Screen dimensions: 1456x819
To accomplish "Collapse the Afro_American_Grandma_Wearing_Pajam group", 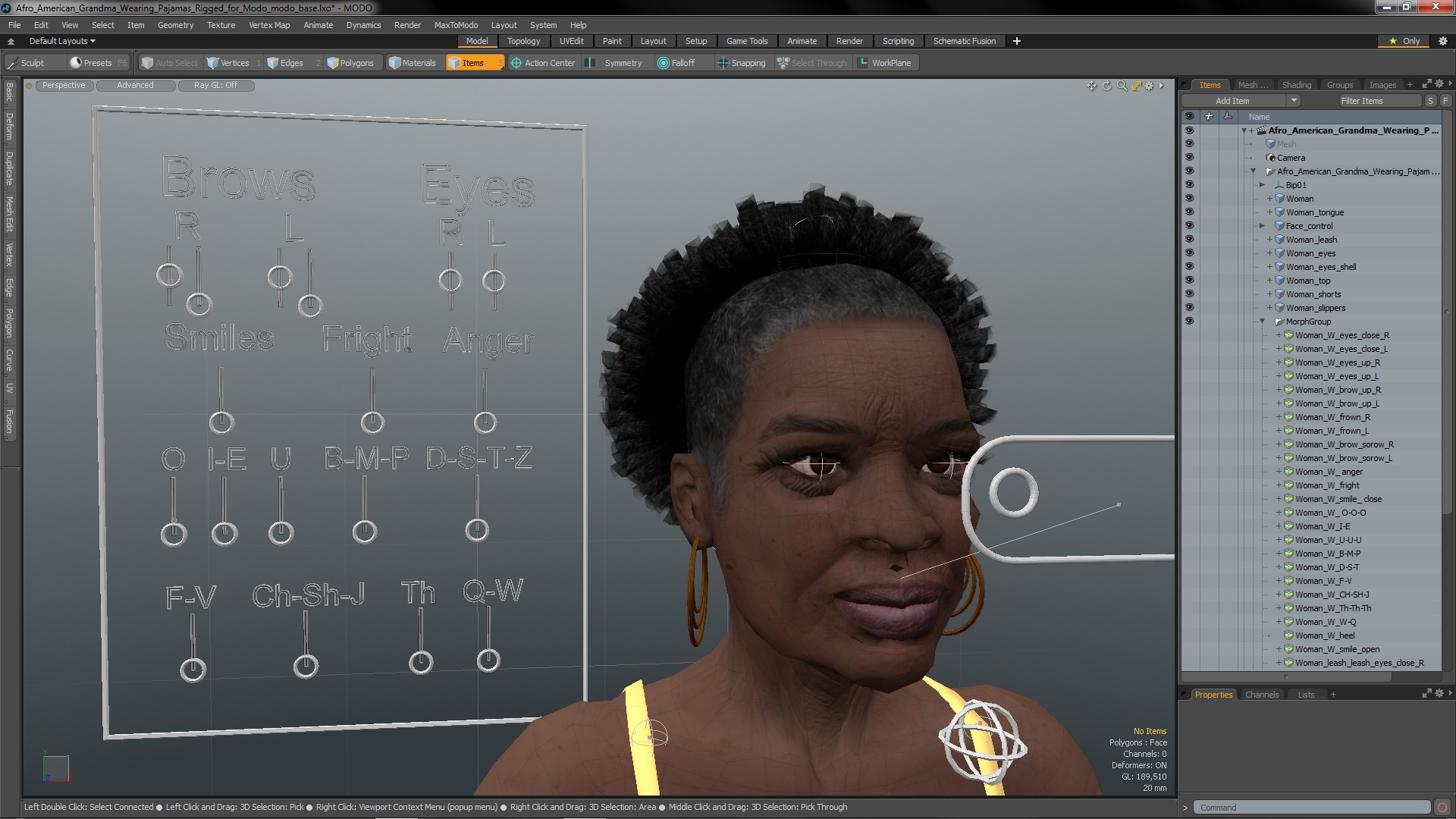I will point(1253,171).
